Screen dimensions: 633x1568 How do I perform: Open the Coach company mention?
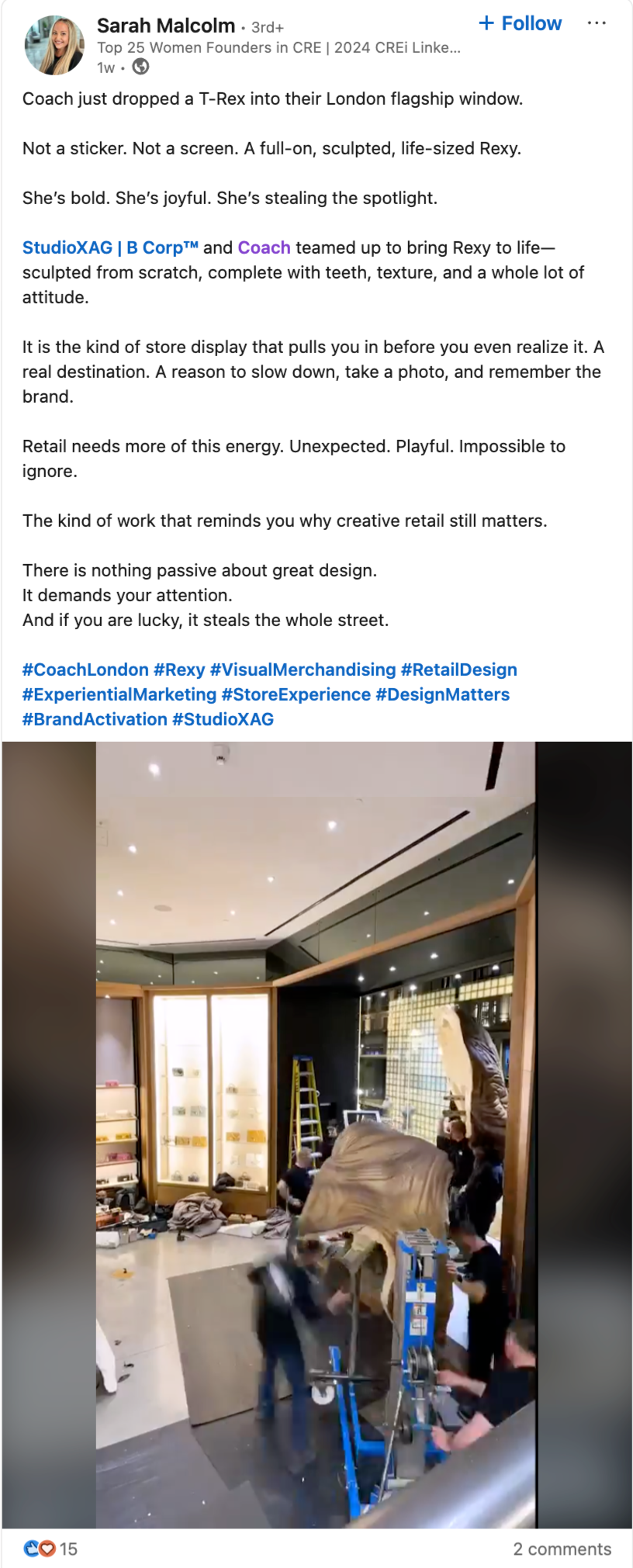264,247
